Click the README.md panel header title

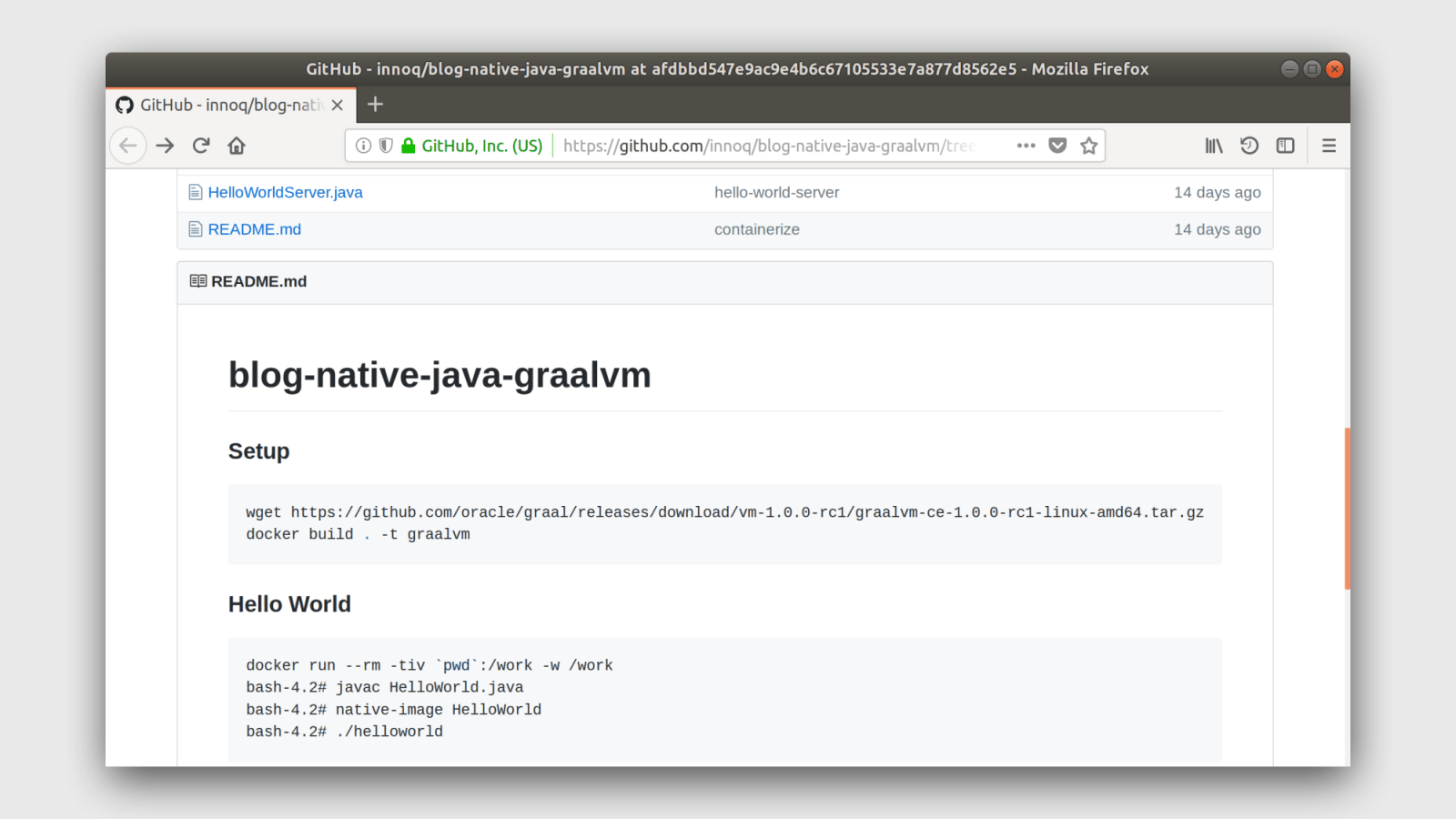[258, 281]
